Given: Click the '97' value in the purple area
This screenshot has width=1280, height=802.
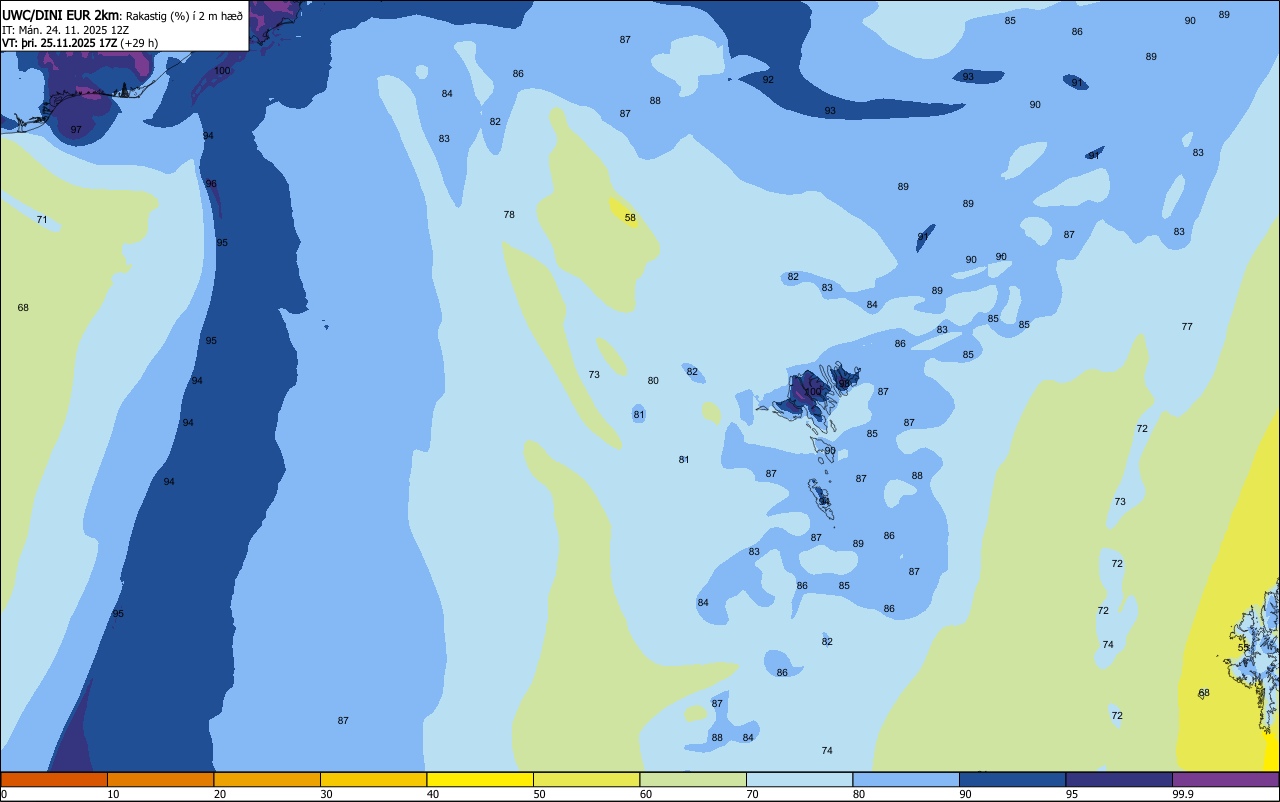Looking at the screenshot, I should pyautogui.click(x=76, y=130).
